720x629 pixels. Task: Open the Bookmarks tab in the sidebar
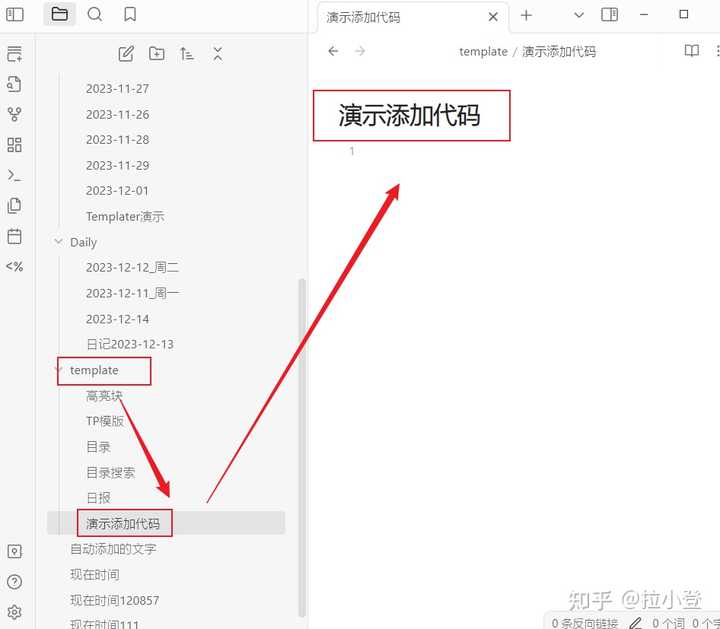coord(130,14)
